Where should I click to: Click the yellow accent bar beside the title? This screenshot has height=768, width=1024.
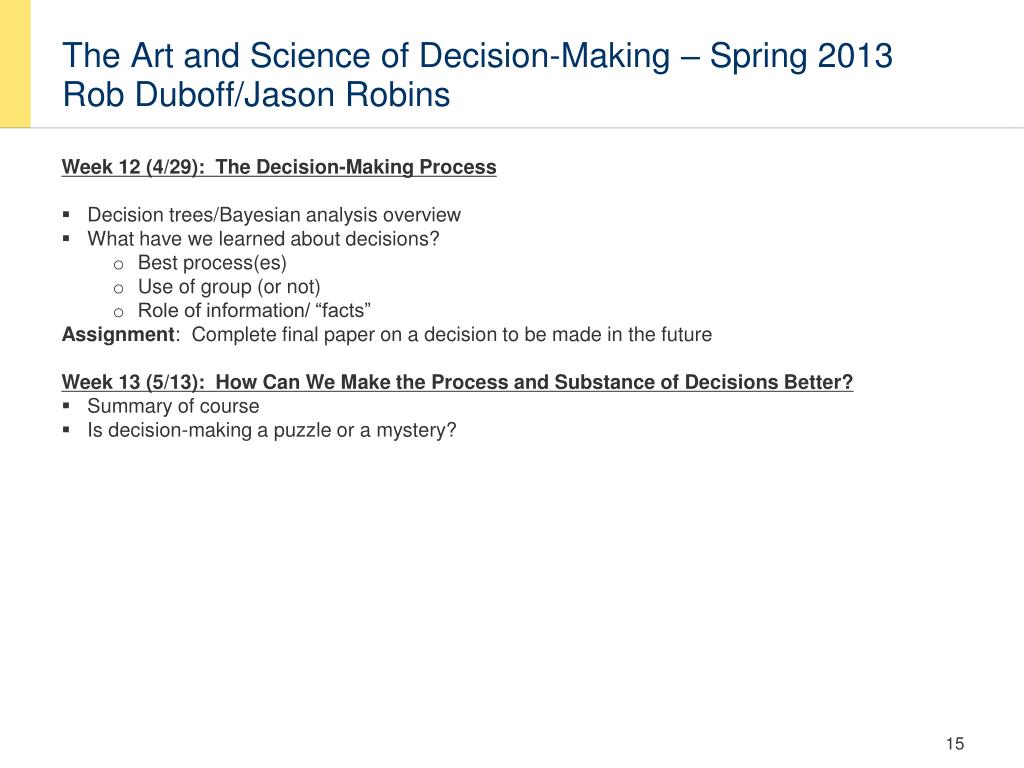click(15, 63)
